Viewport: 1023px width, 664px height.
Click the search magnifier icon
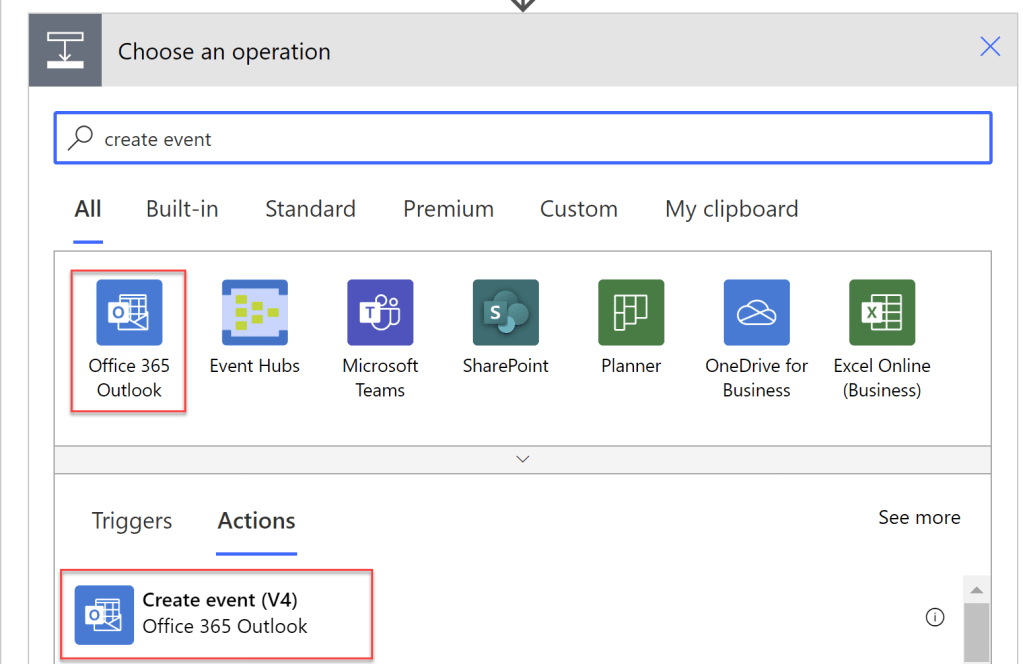(x=80, y=138)
